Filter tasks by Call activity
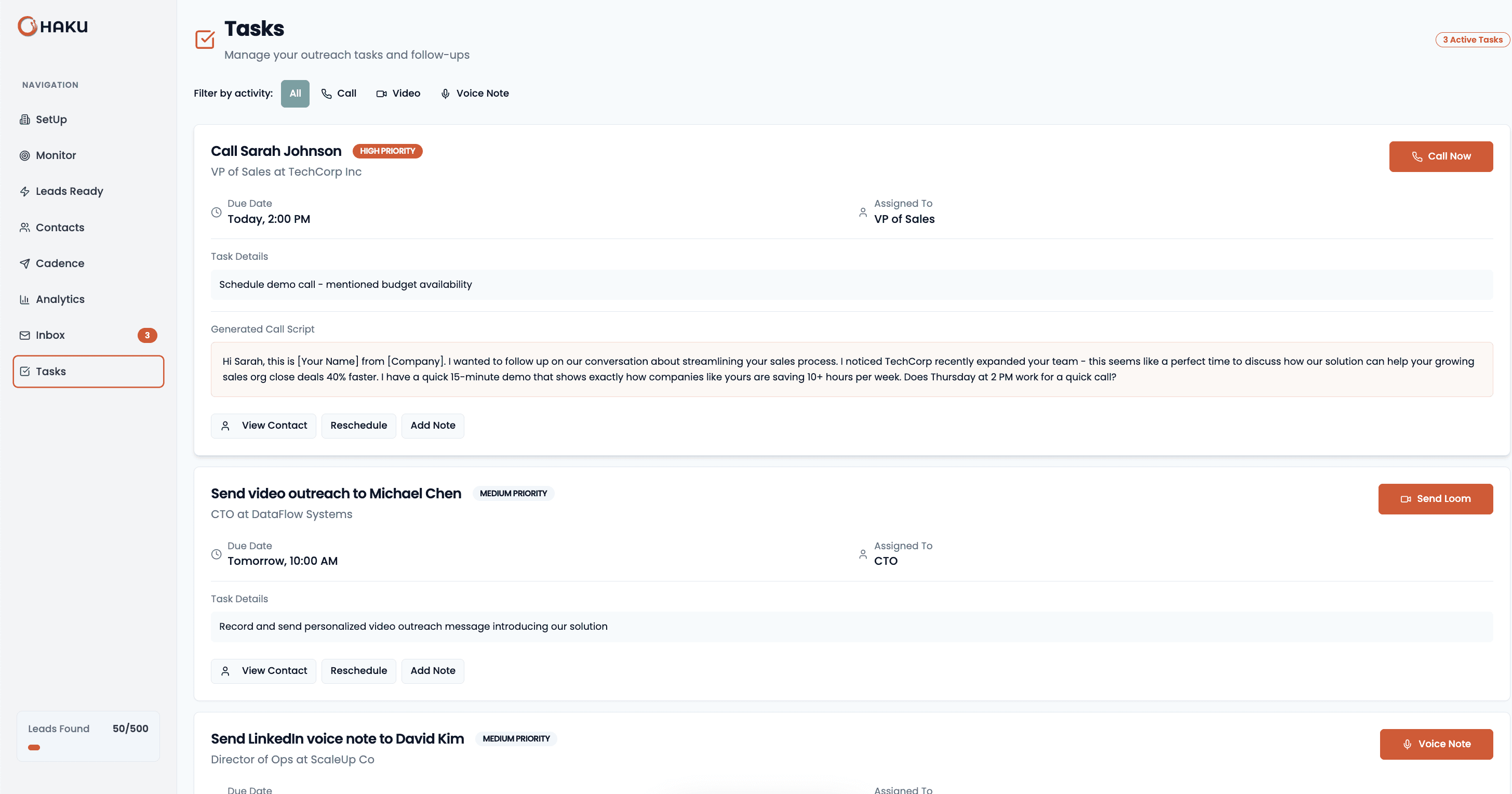The height and width of the screenshot is (794, 1512). [339, 94]
